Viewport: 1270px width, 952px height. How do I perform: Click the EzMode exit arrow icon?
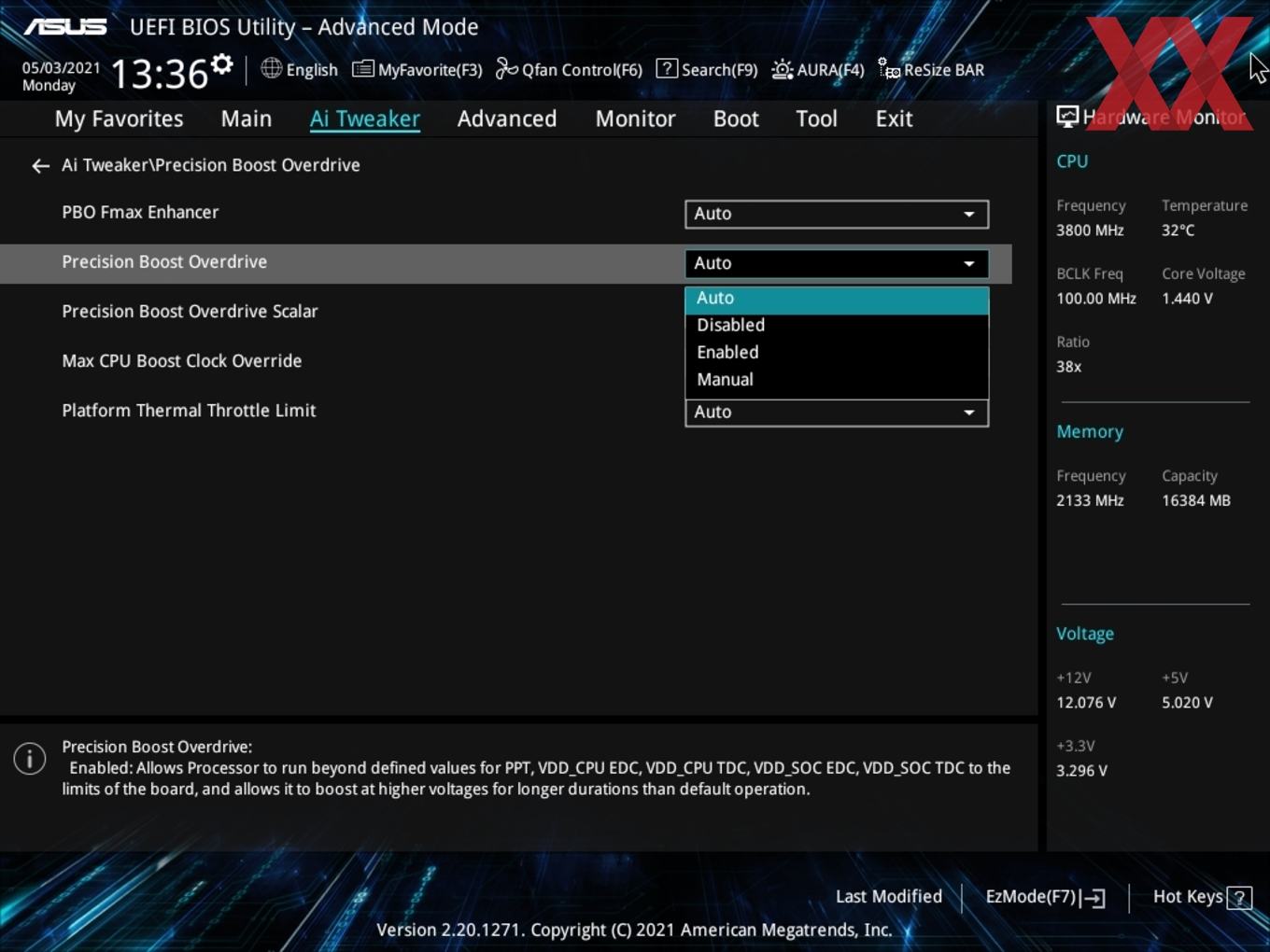(1093, 898)
